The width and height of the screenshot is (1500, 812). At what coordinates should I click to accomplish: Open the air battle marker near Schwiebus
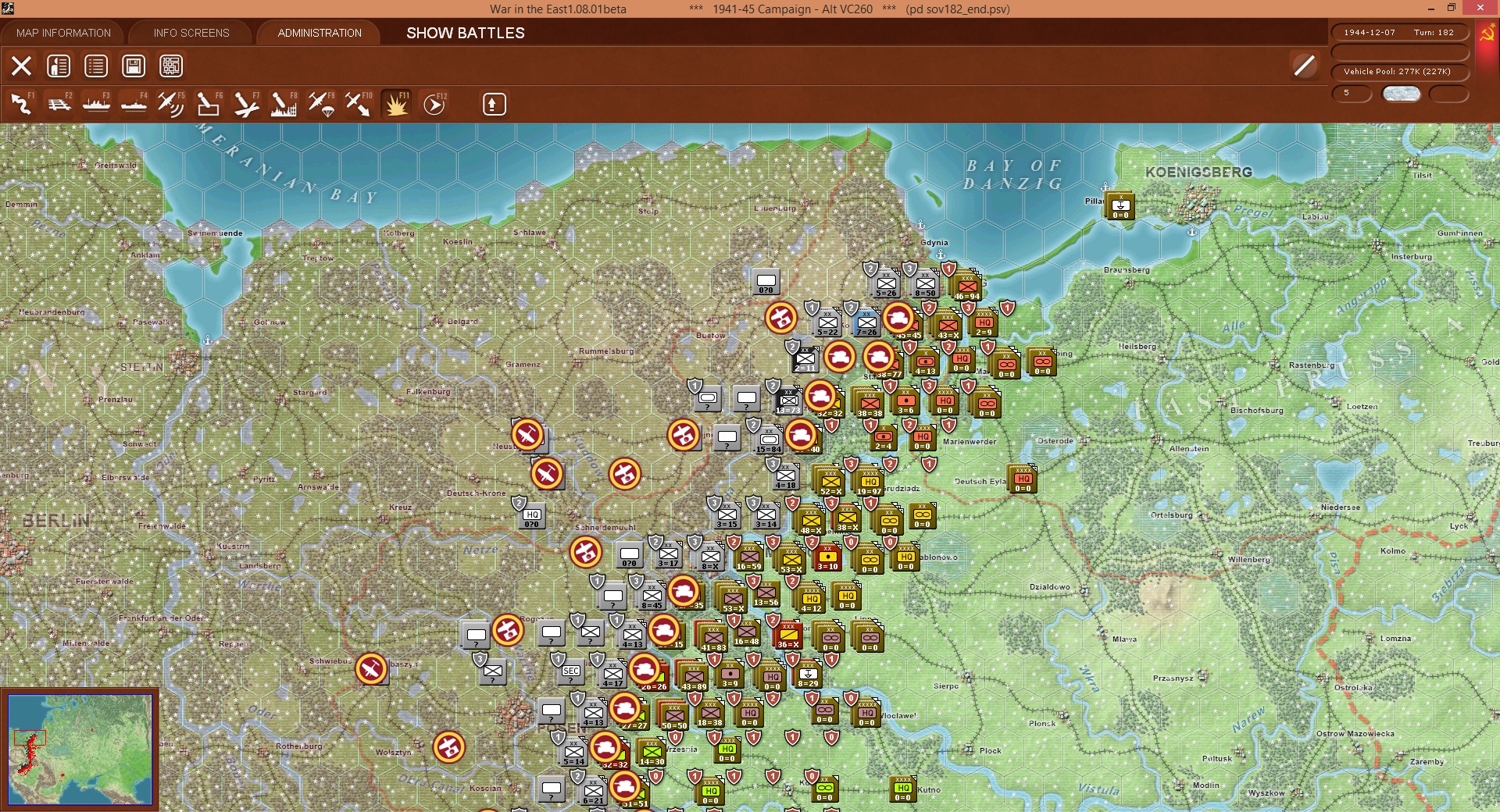[371, 669]
